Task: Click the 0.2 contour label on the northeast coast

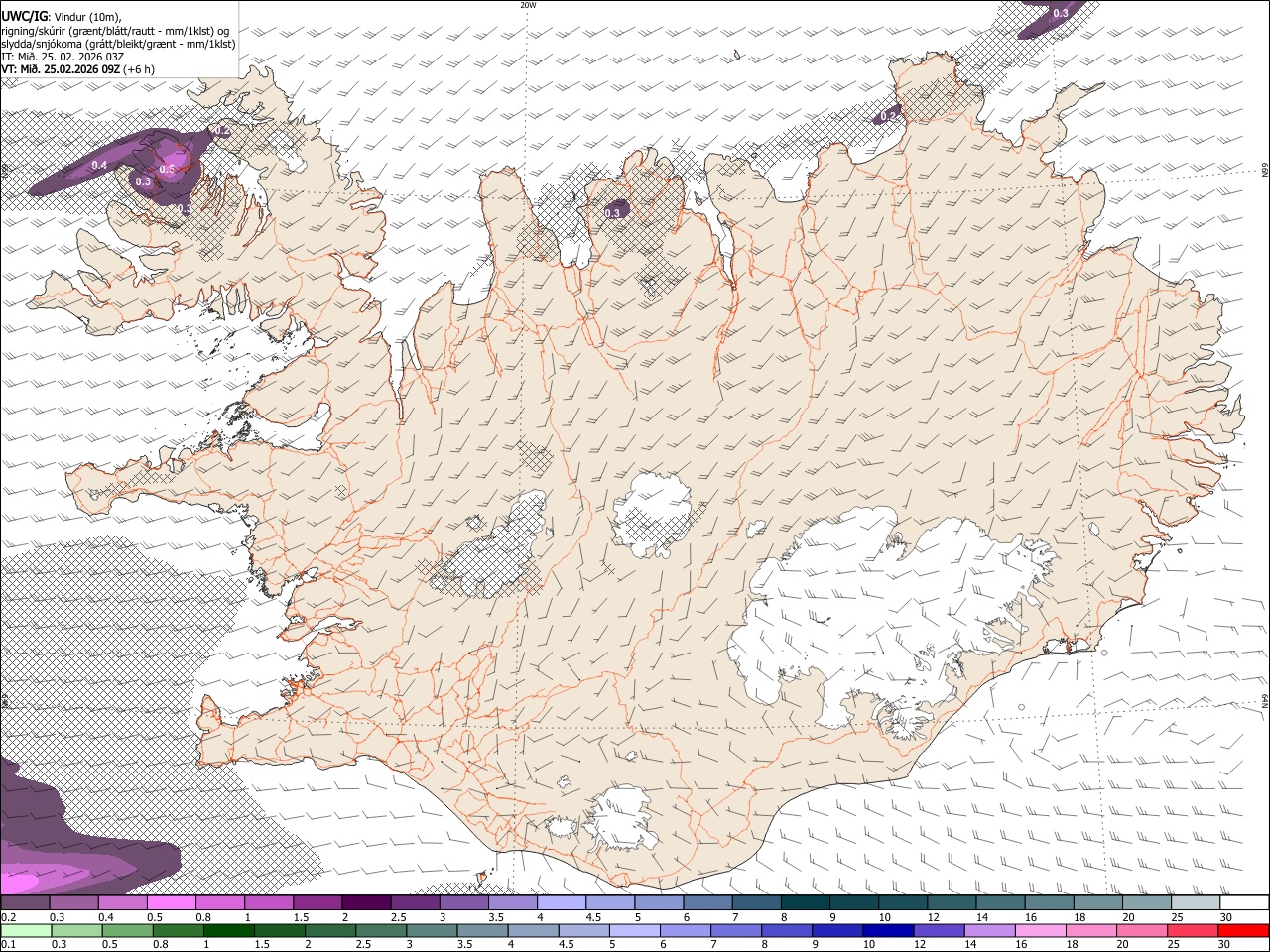Action: [888, 117]
